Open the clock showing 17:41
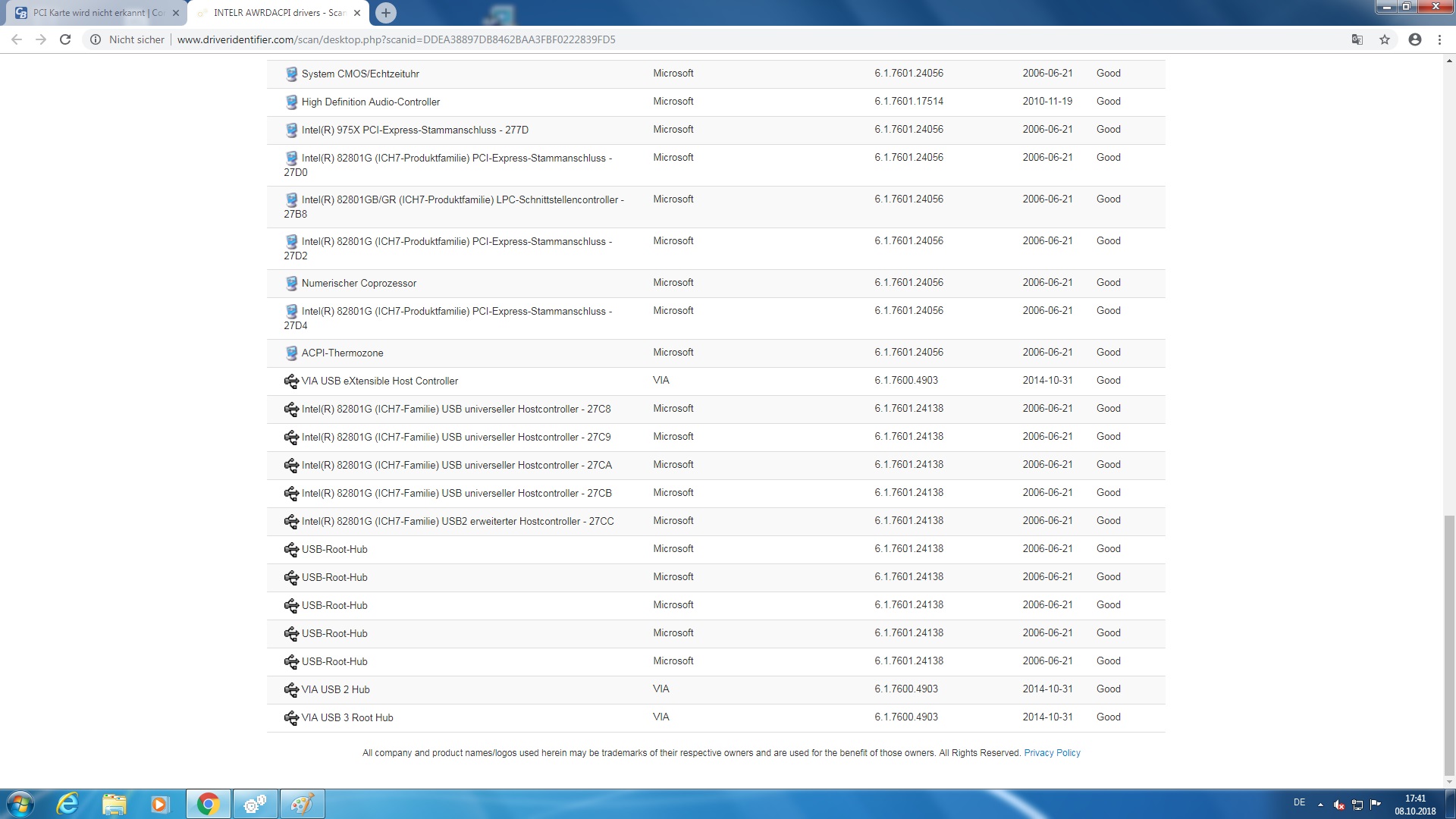Viewport: 1456px width, 819px height. (x=1415, y=804)
